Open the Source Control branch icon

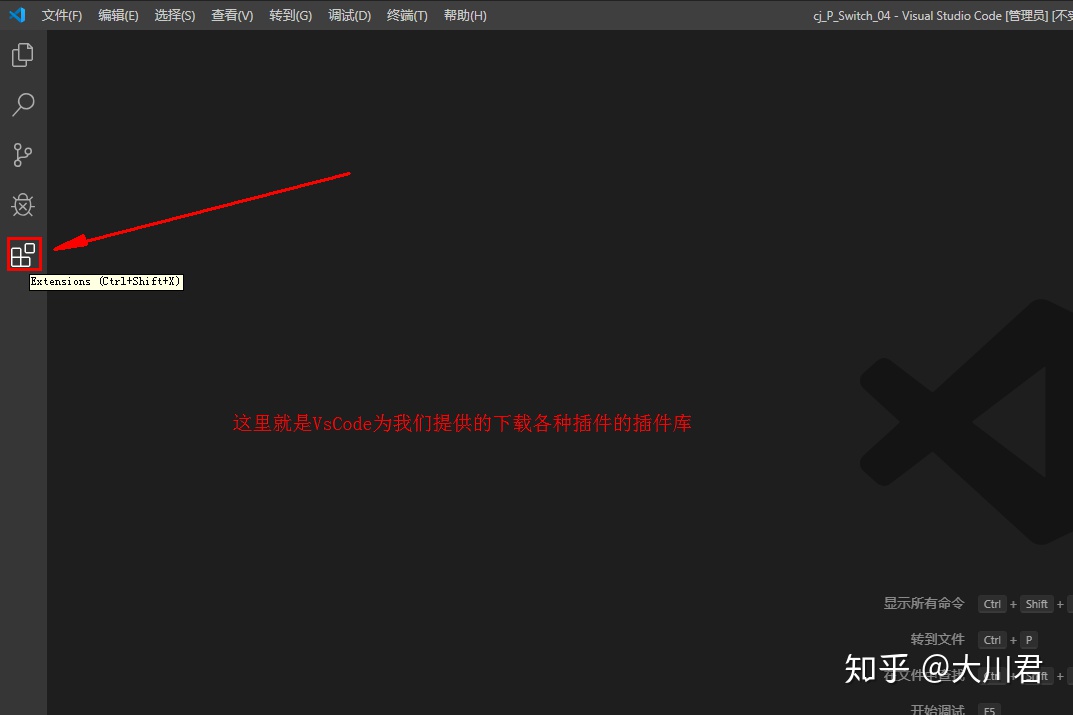tap(23, 155)
